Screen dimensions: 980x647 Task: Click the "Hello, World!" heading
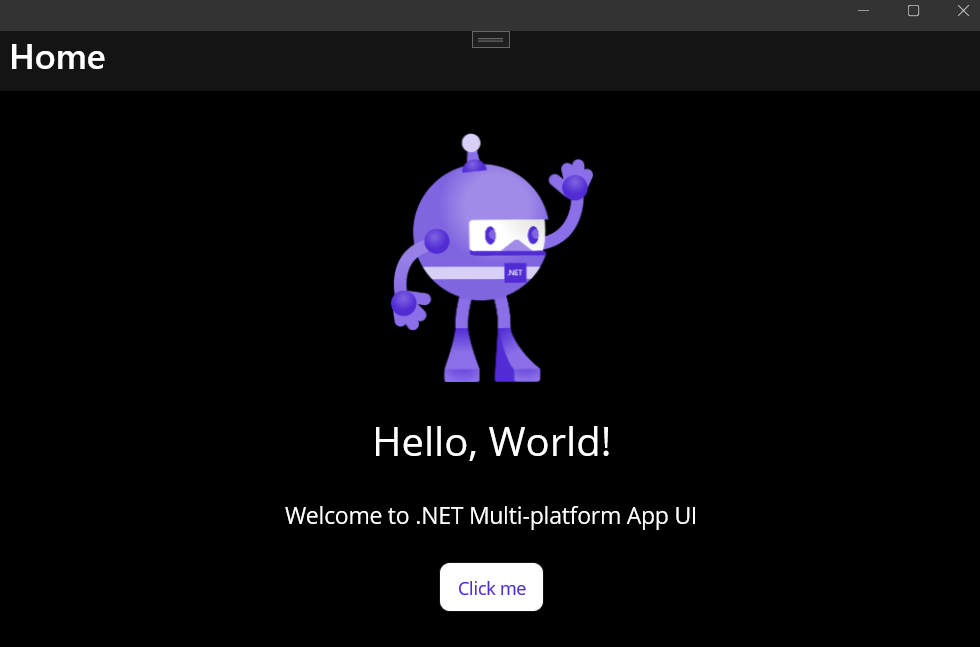click(492, 442)
